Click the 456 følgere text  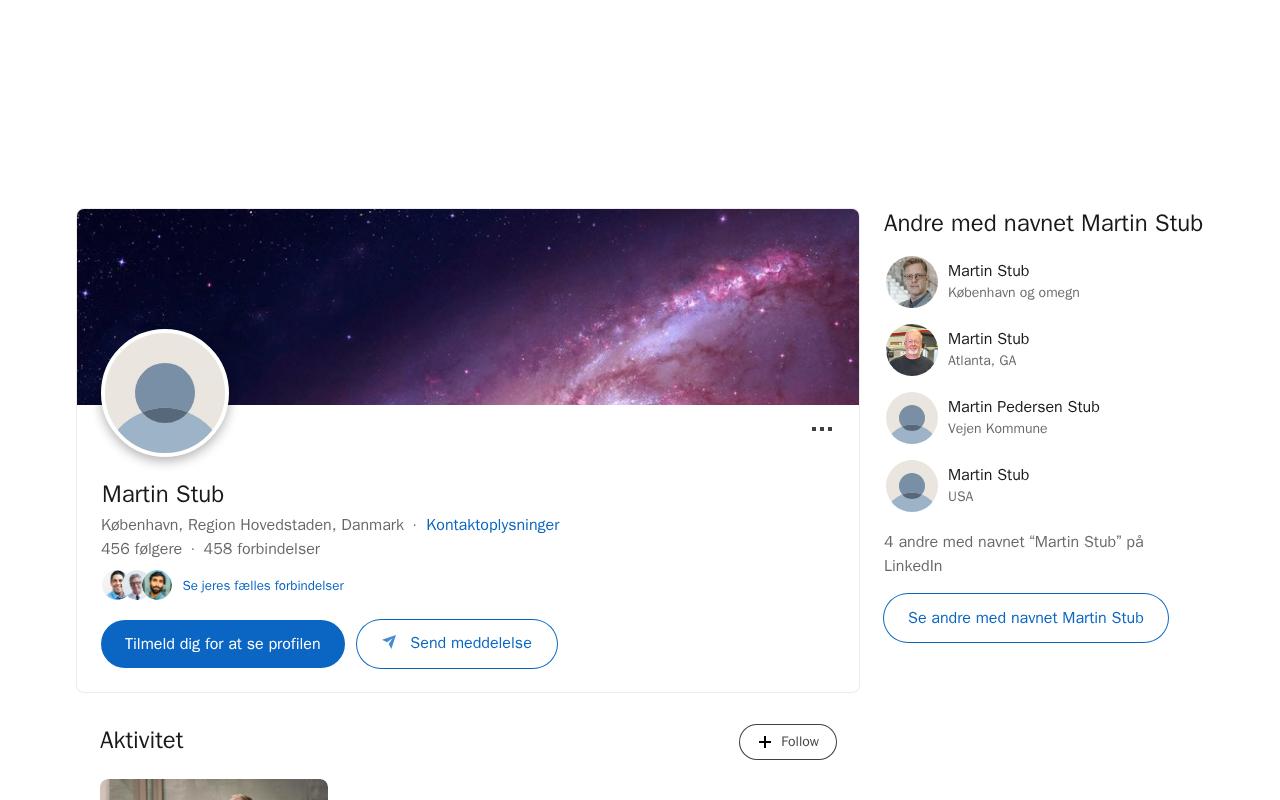click(x=142, y=549)
